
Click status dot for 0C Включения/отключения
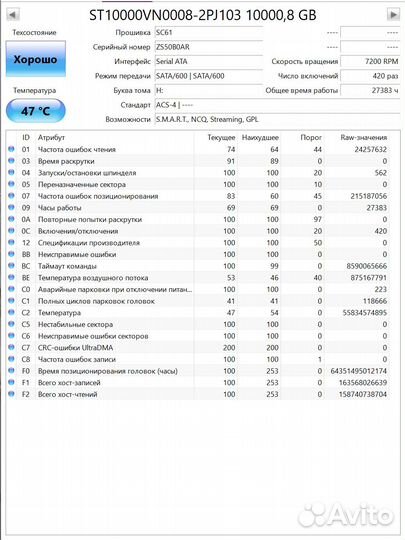[11, 231]
